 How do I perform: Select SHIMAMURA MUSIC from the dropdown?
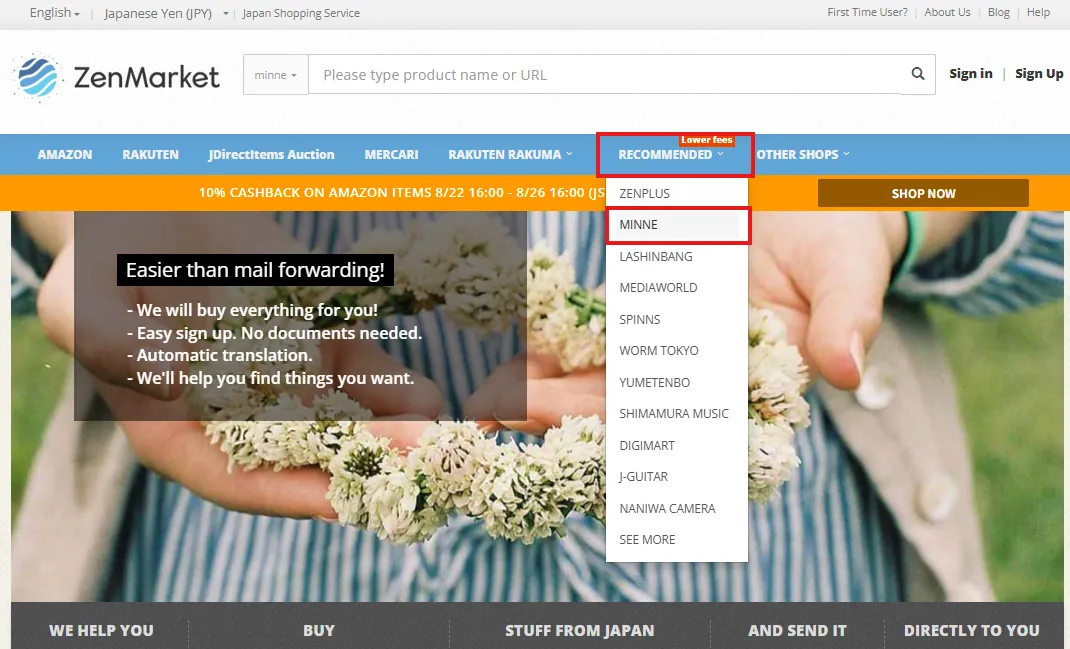tap(676, 414)
